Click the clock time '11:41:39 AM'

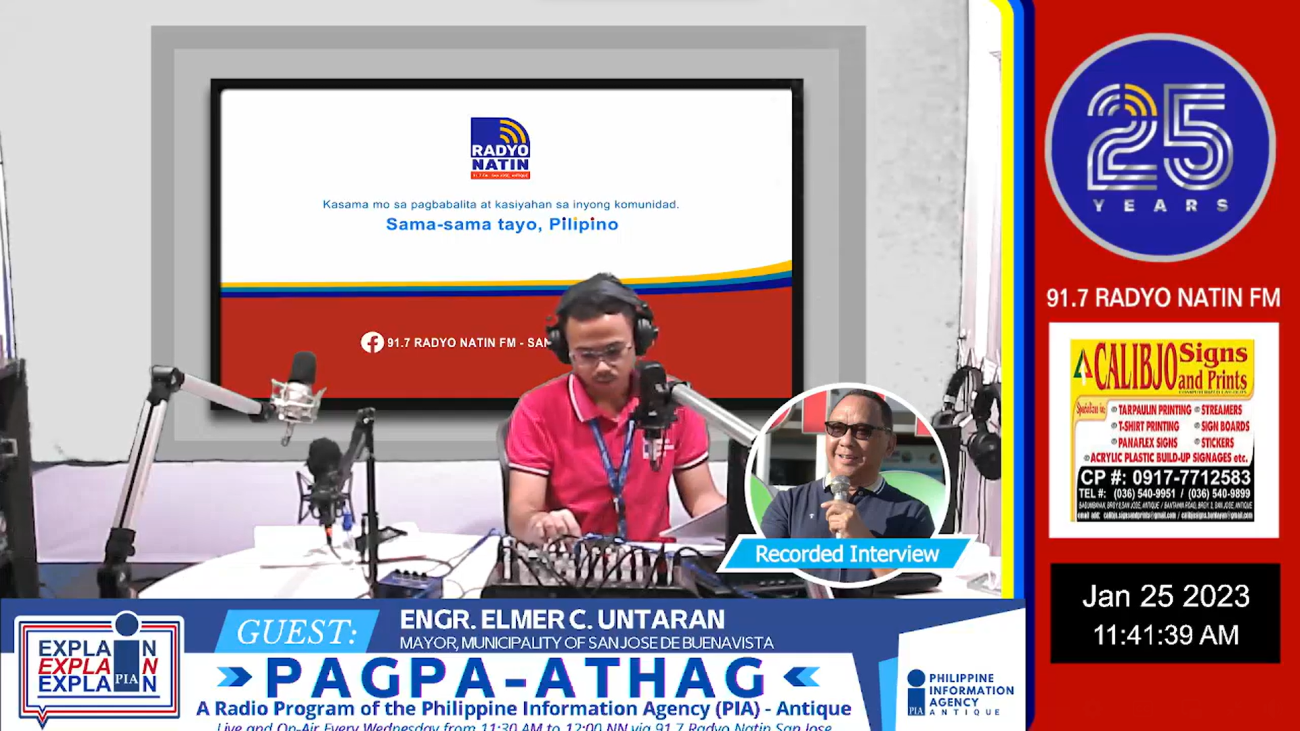pyautogui.click(x=1166, y=635)
